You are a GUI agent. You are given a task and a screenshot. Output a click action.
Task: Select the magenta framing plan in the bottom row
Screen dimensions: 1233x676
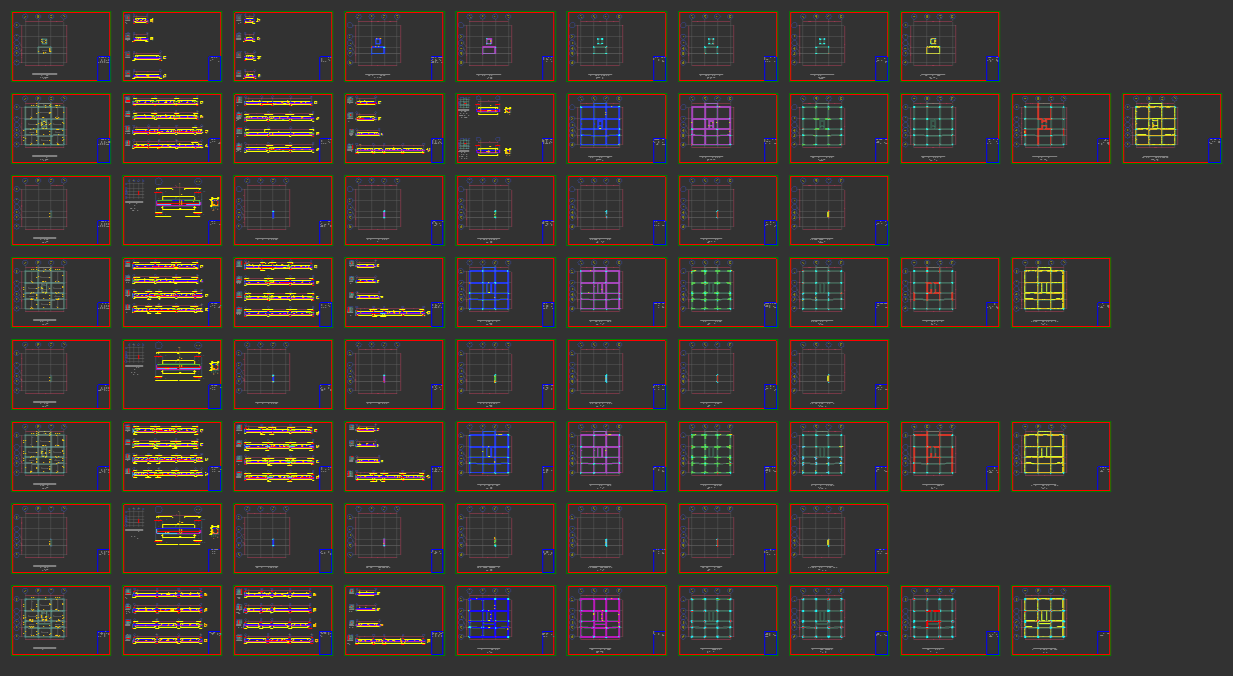pos(616,620)
